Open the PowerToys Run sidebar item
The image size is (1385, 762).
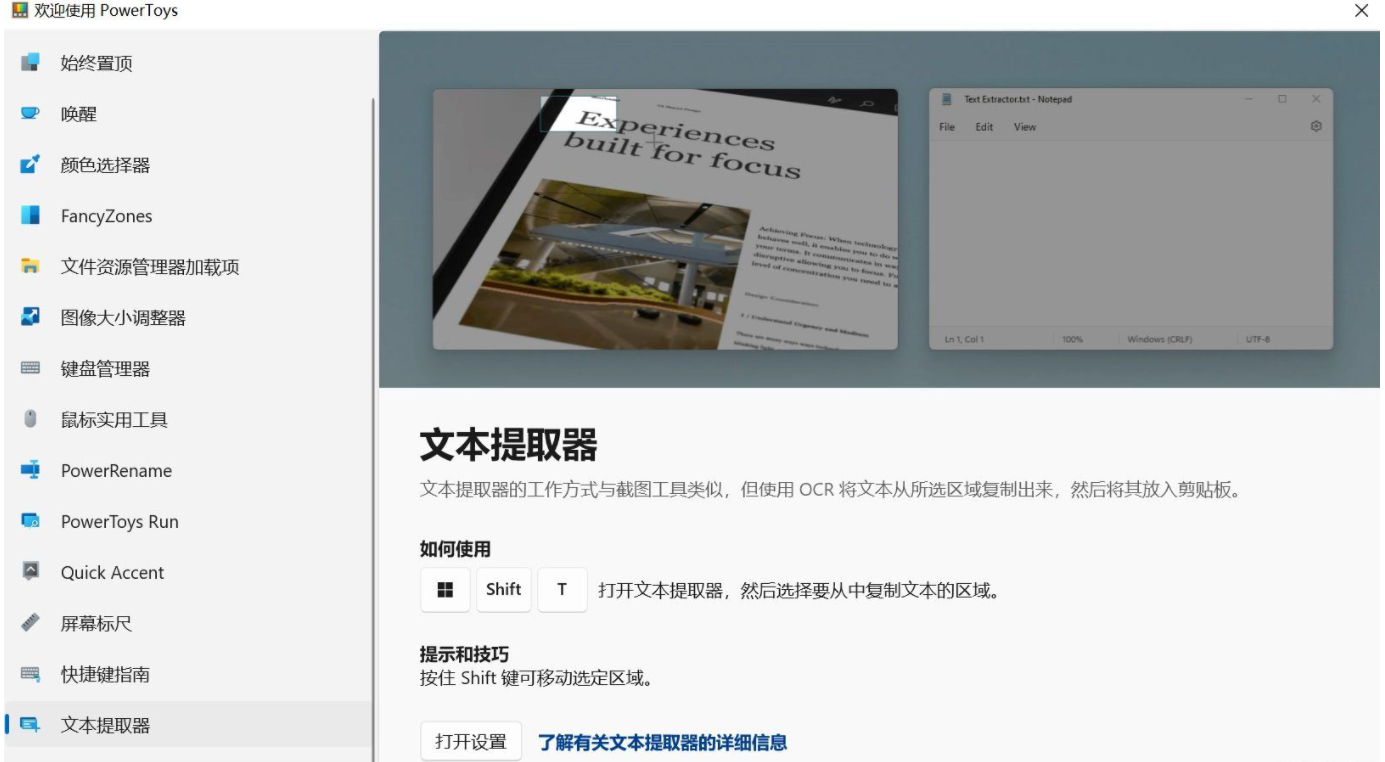pos(119,522)
